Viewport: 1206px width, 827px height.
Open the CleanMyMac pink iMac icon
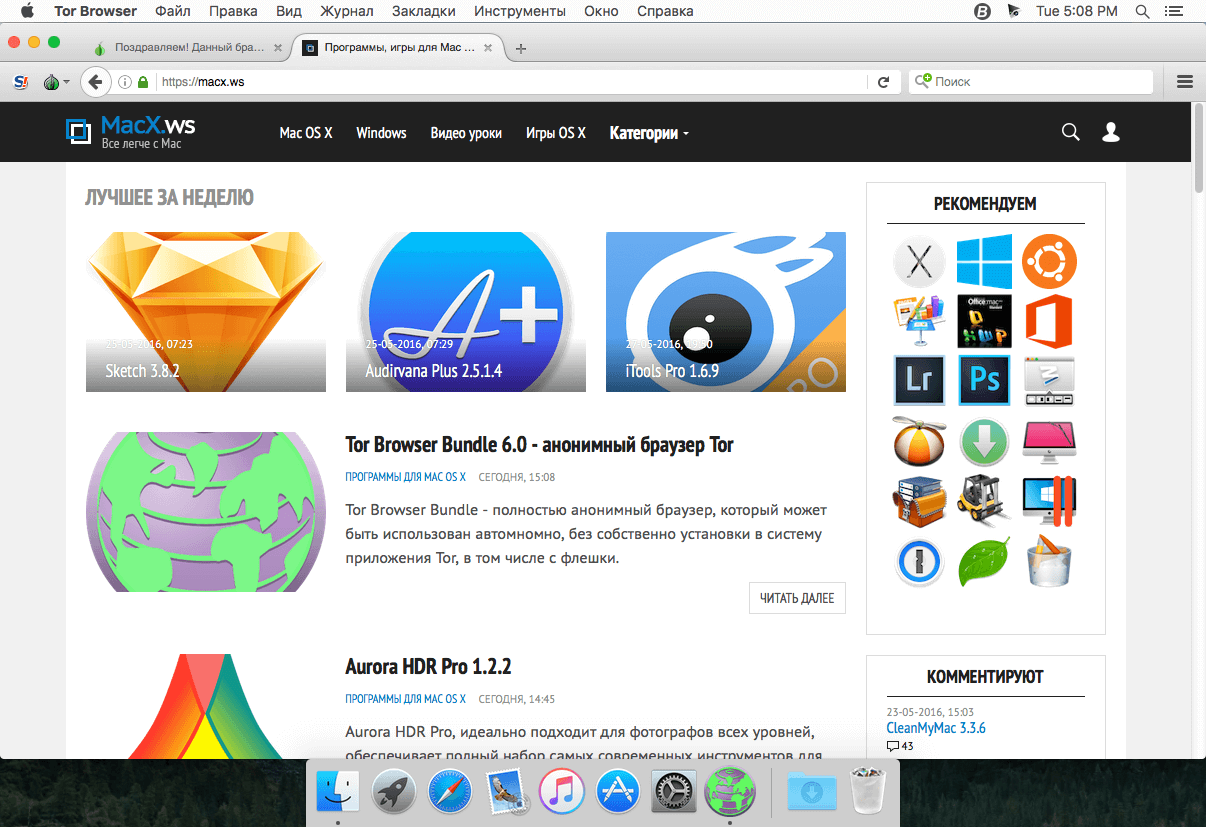1050,441
